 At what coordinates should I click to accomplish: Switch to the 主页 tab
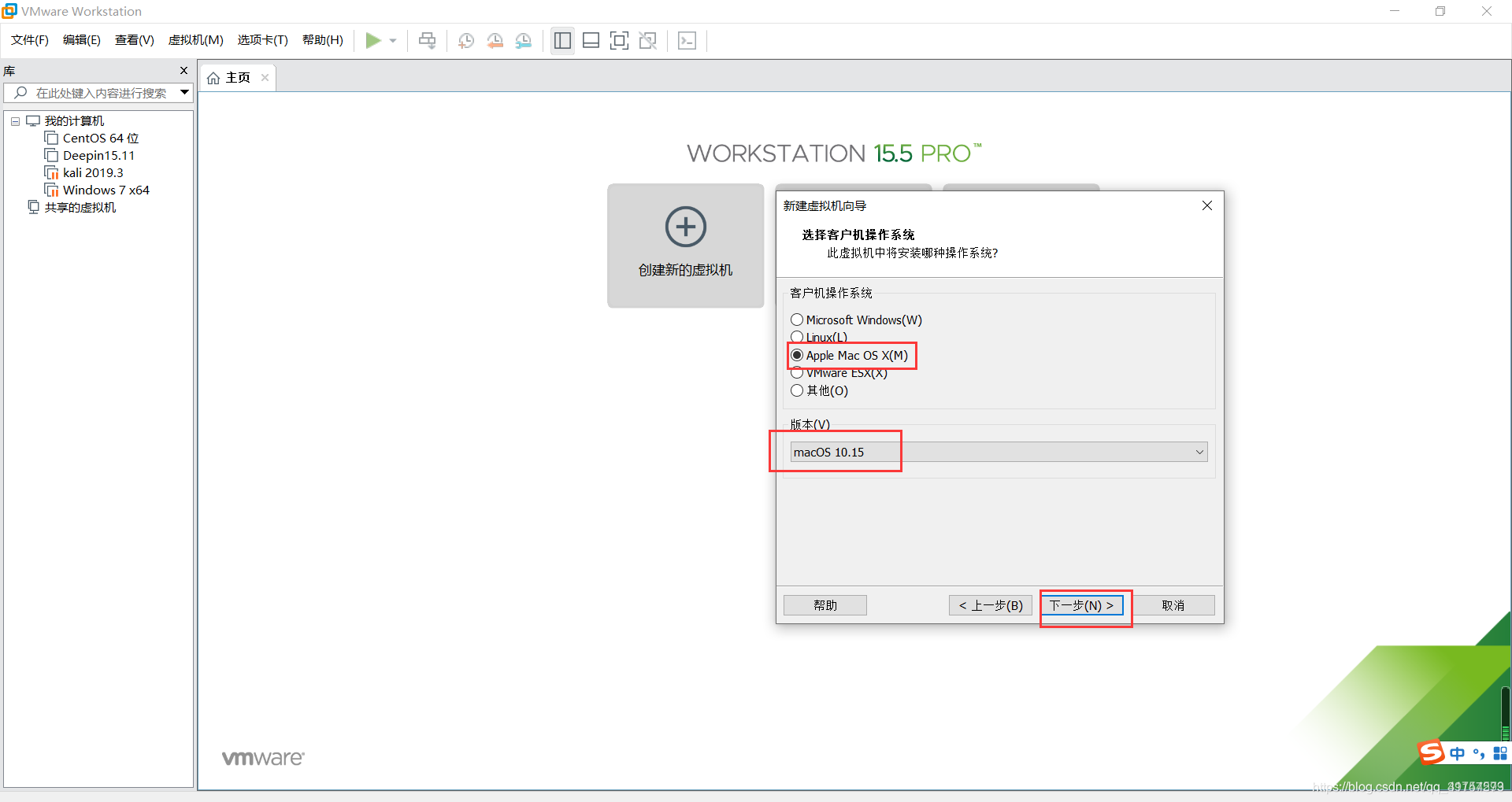point(238,77)
